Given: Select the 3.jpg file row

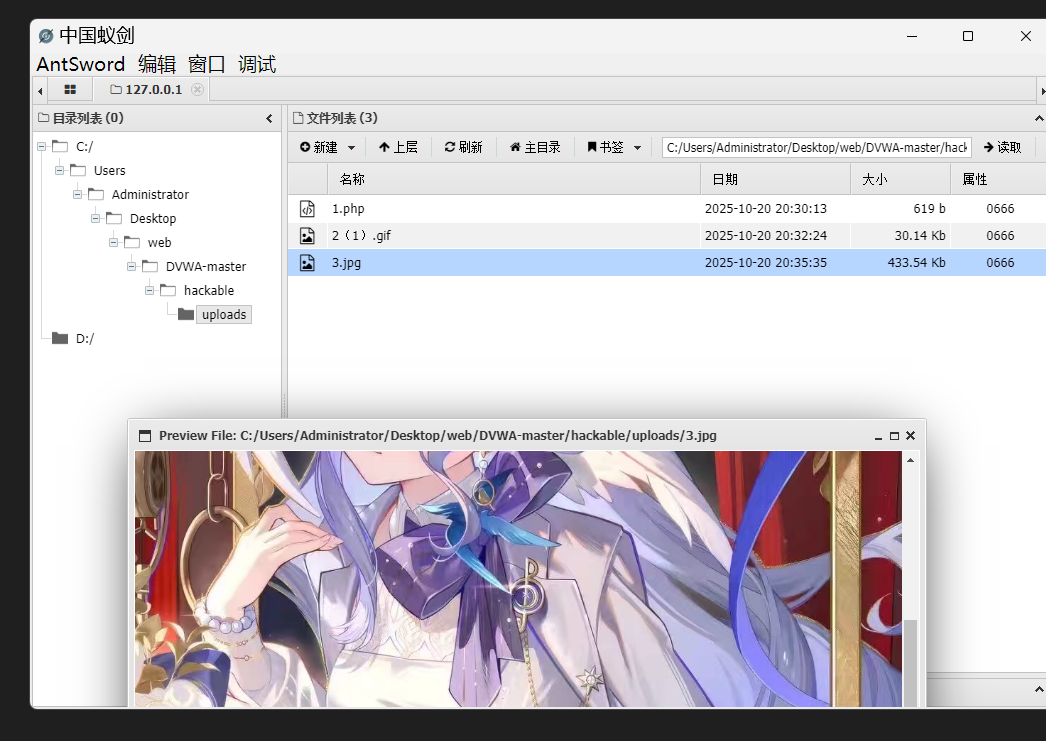Looking at the screenshot, I should (x=666, y=262).
